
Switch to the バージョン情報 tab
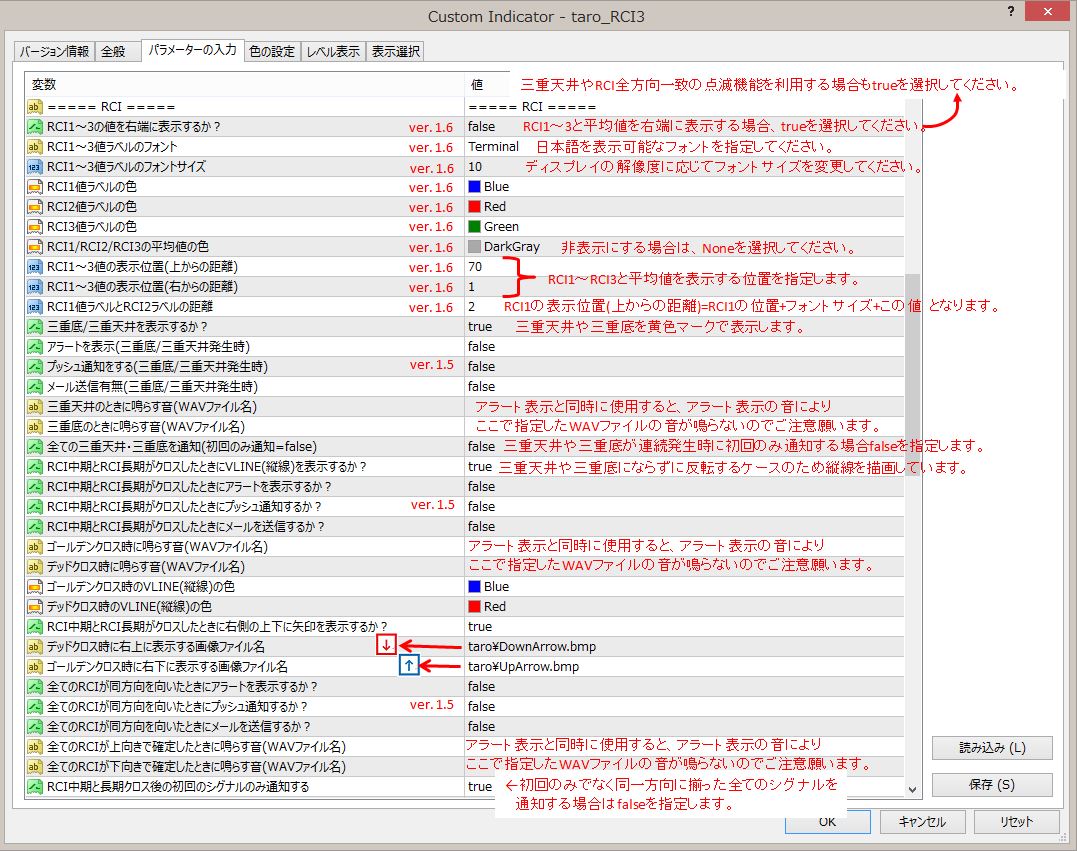[54, 52]
